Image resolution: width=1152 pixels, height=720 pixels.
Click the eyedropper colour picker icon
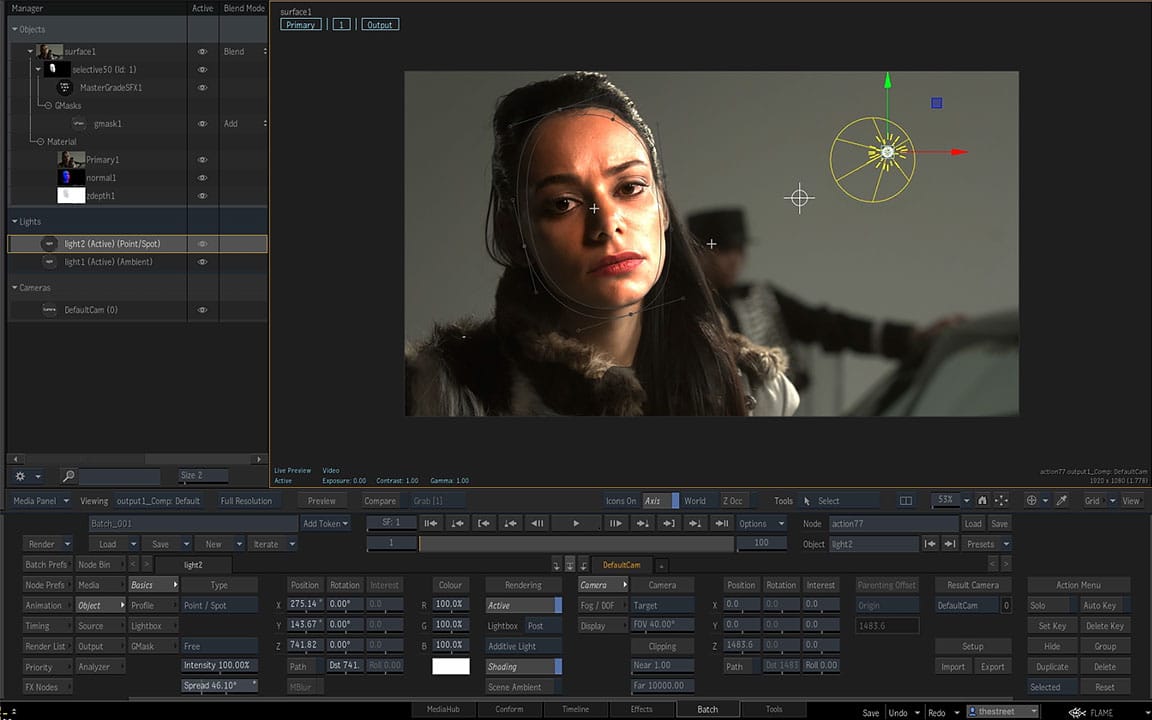(x=1062, y=501)
